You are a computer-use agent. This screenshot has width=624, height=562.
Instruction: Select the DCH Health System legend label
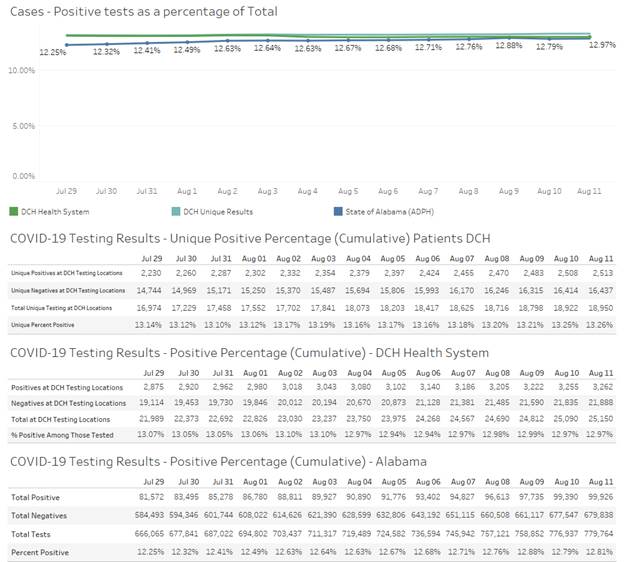click(x=55, y=212)
